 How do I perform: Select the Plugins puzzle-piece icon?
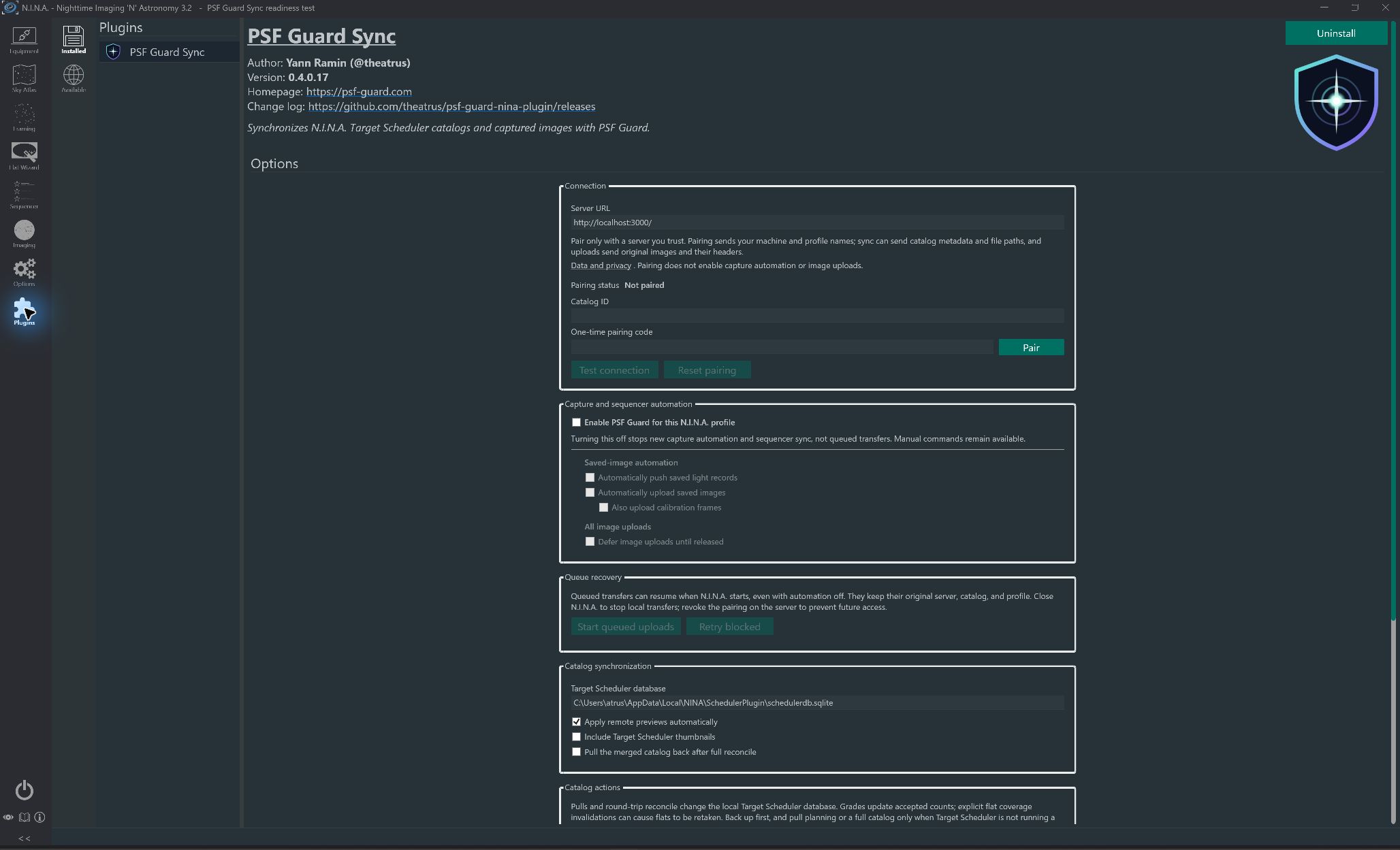tap(24, 311)
